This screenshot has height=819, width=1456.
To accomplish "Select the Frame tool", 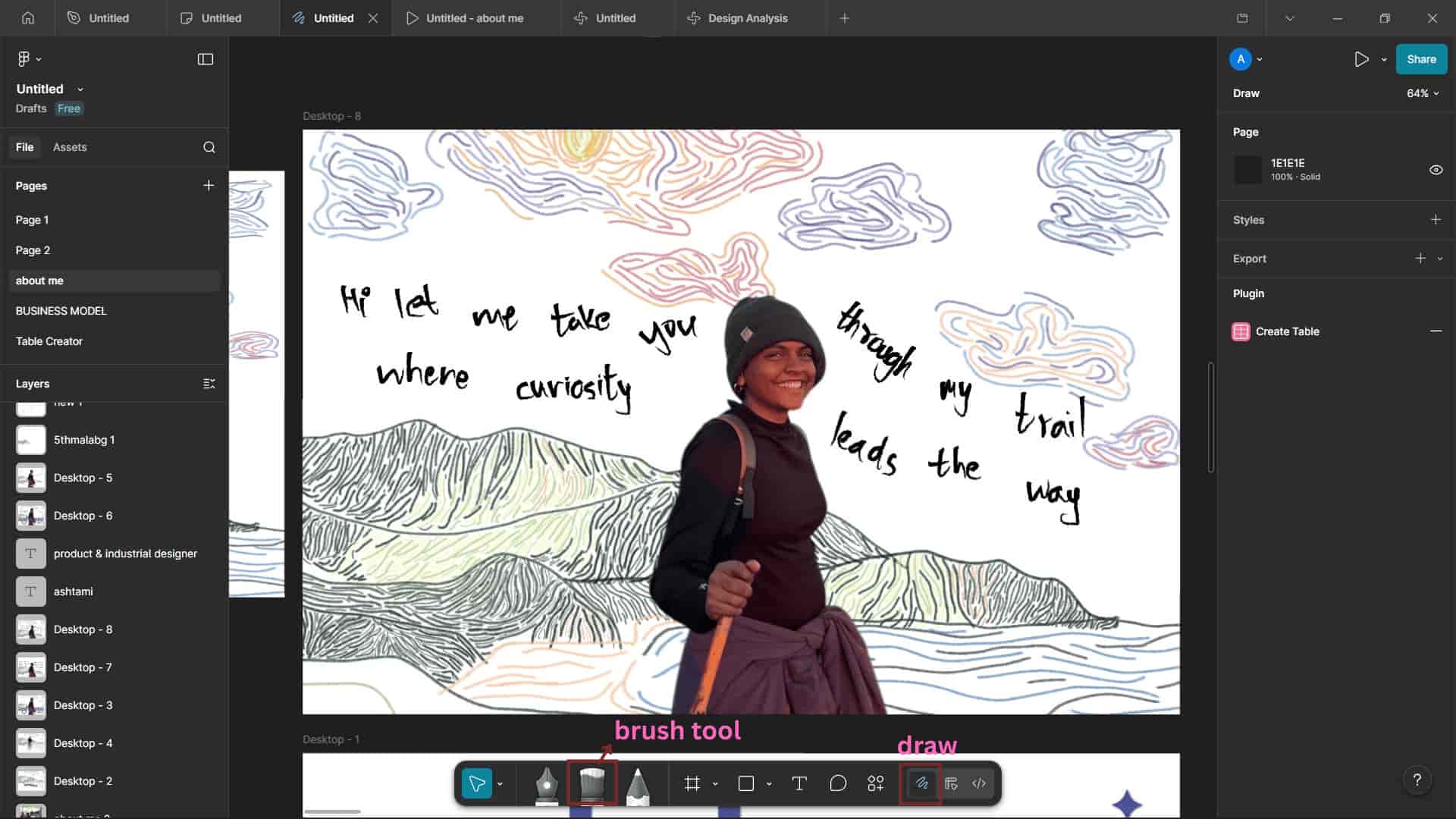I will coord(692,783).
